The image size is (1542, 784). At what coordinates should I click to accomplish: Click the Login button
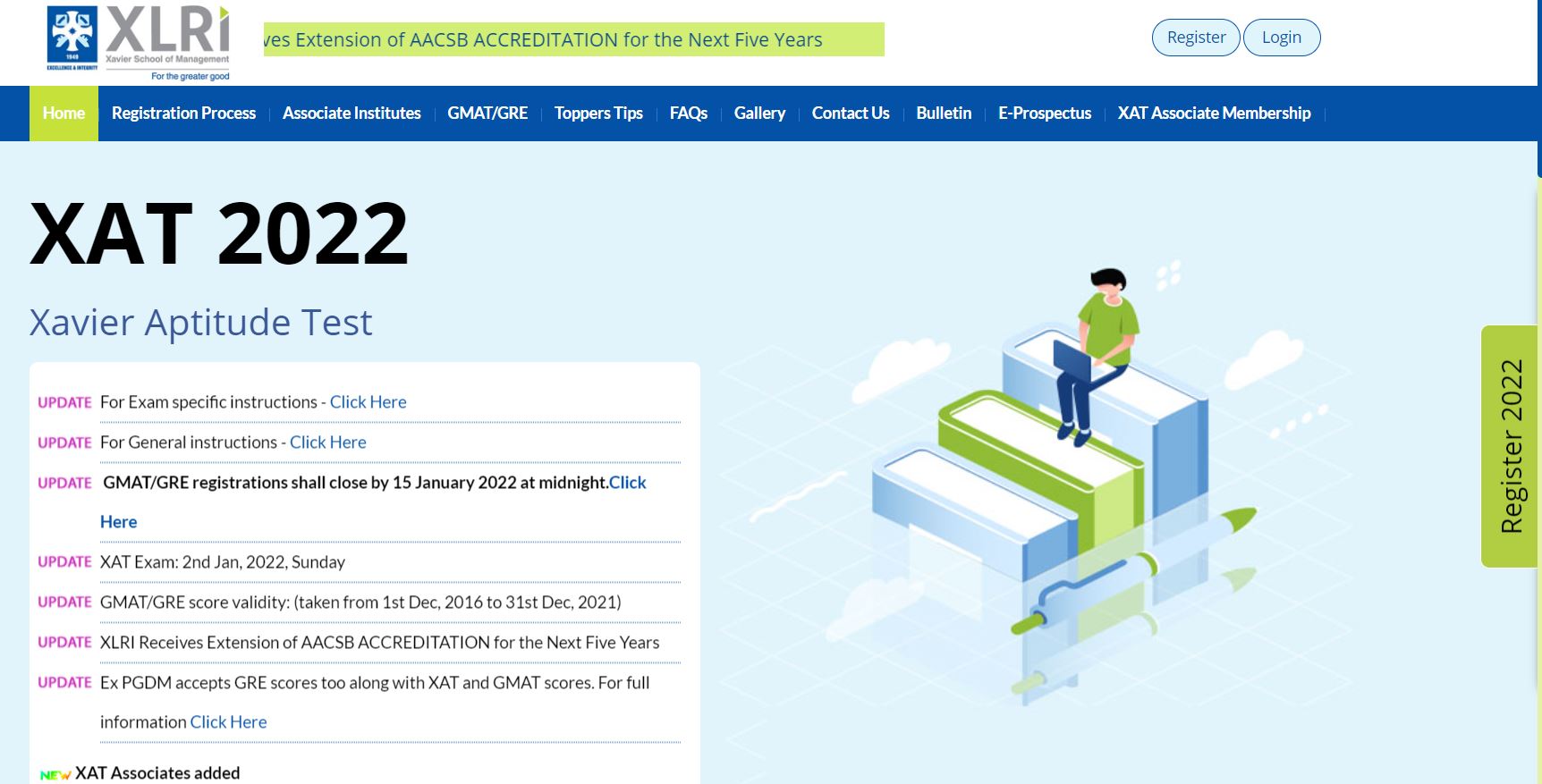click(1282, 38)
